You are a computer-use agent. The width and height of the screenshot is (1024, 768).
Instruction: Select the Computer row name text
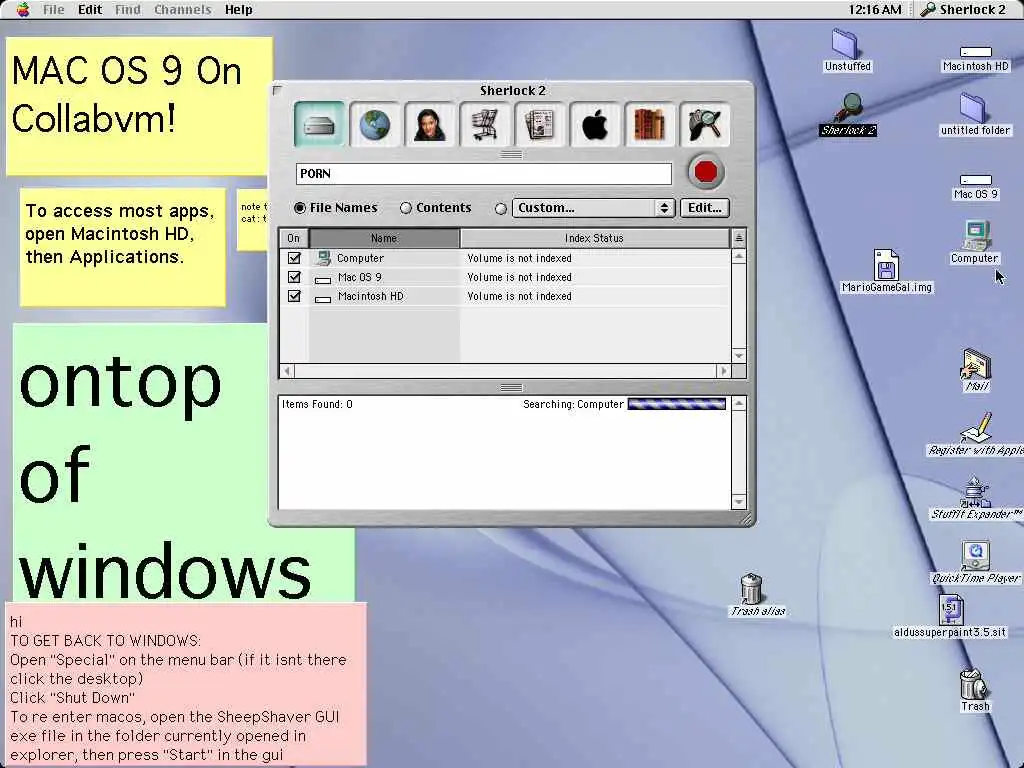click(360, 258)
